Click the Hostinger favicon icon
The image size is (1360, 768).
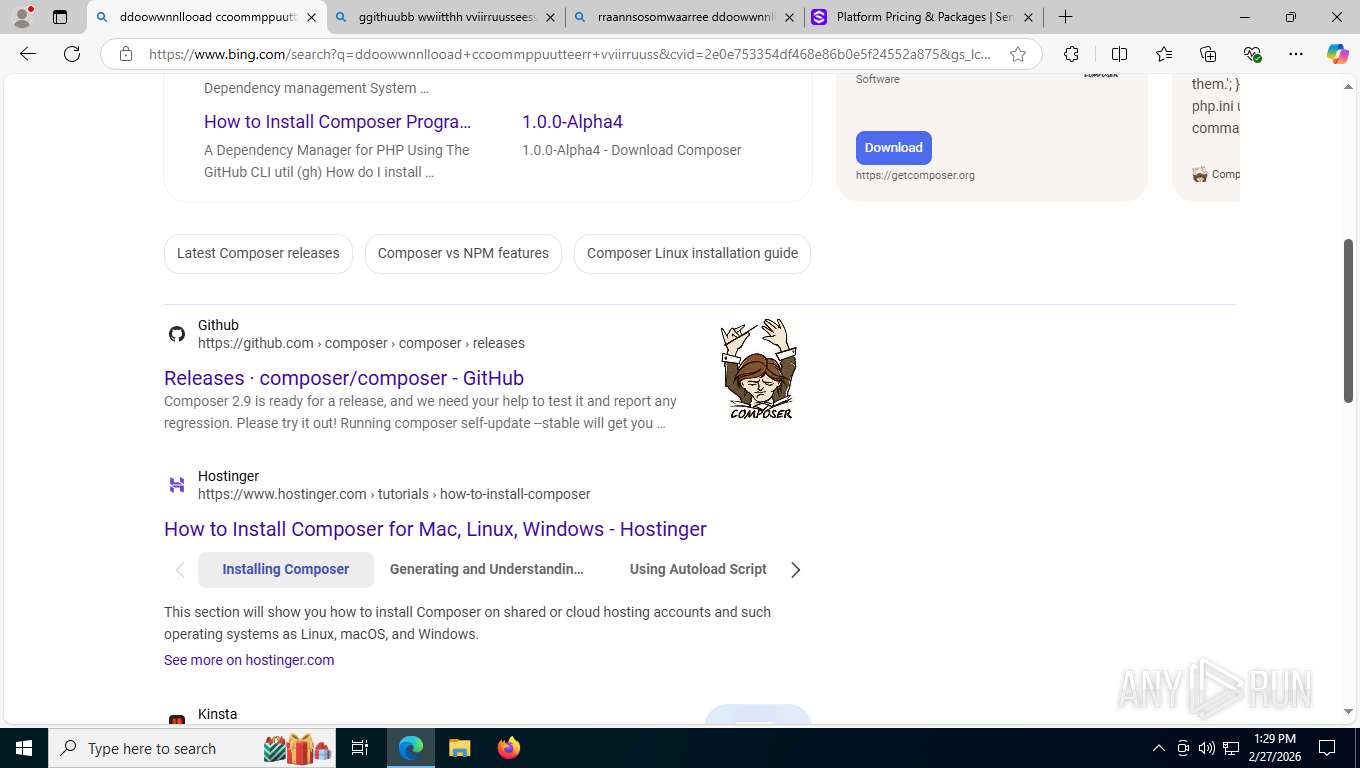tap(177, 485)
